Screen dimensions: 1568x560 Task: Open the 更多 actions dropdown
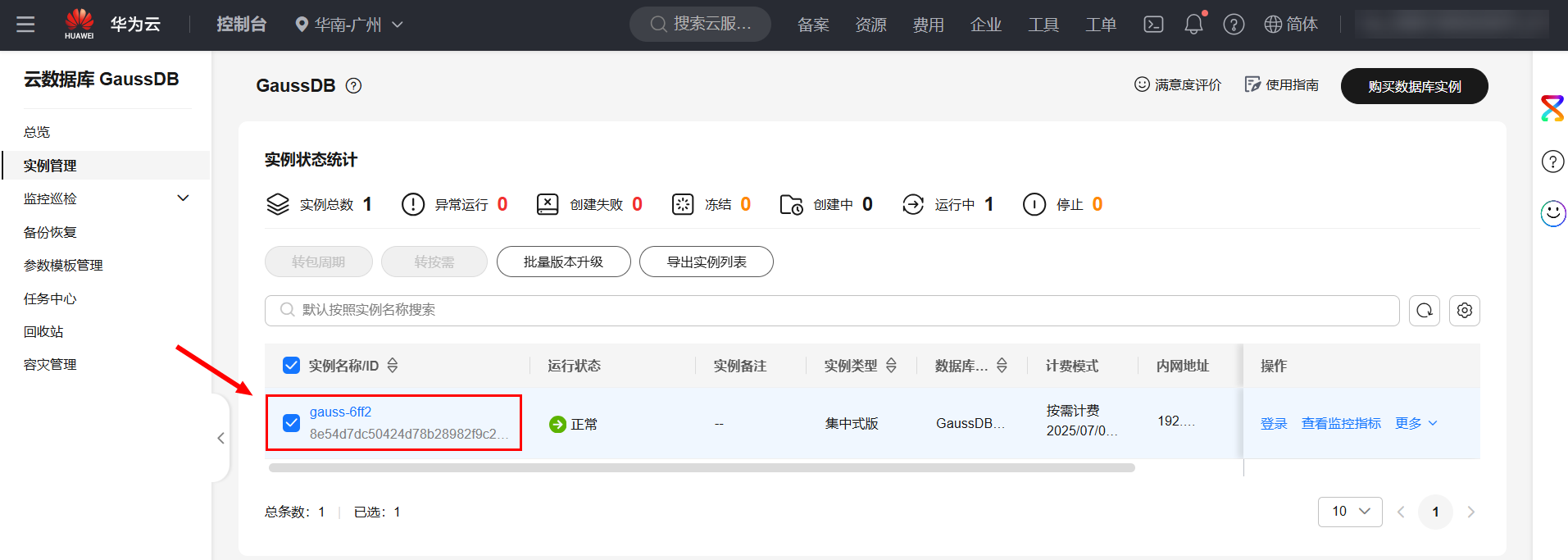pyautogui.click(x=1416, y=423)
